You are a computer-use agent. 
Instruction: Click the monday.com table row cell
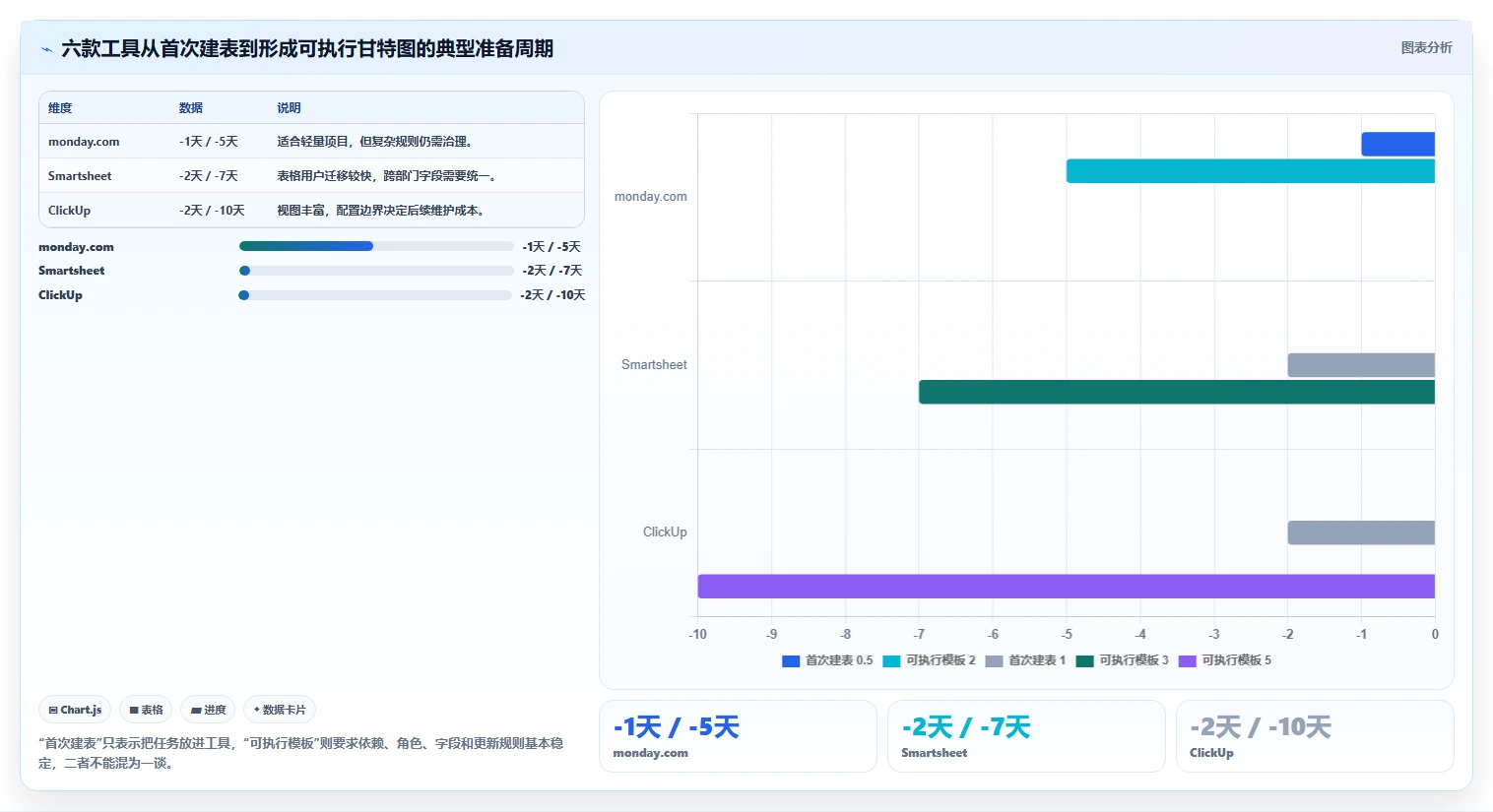click(84, 142)
